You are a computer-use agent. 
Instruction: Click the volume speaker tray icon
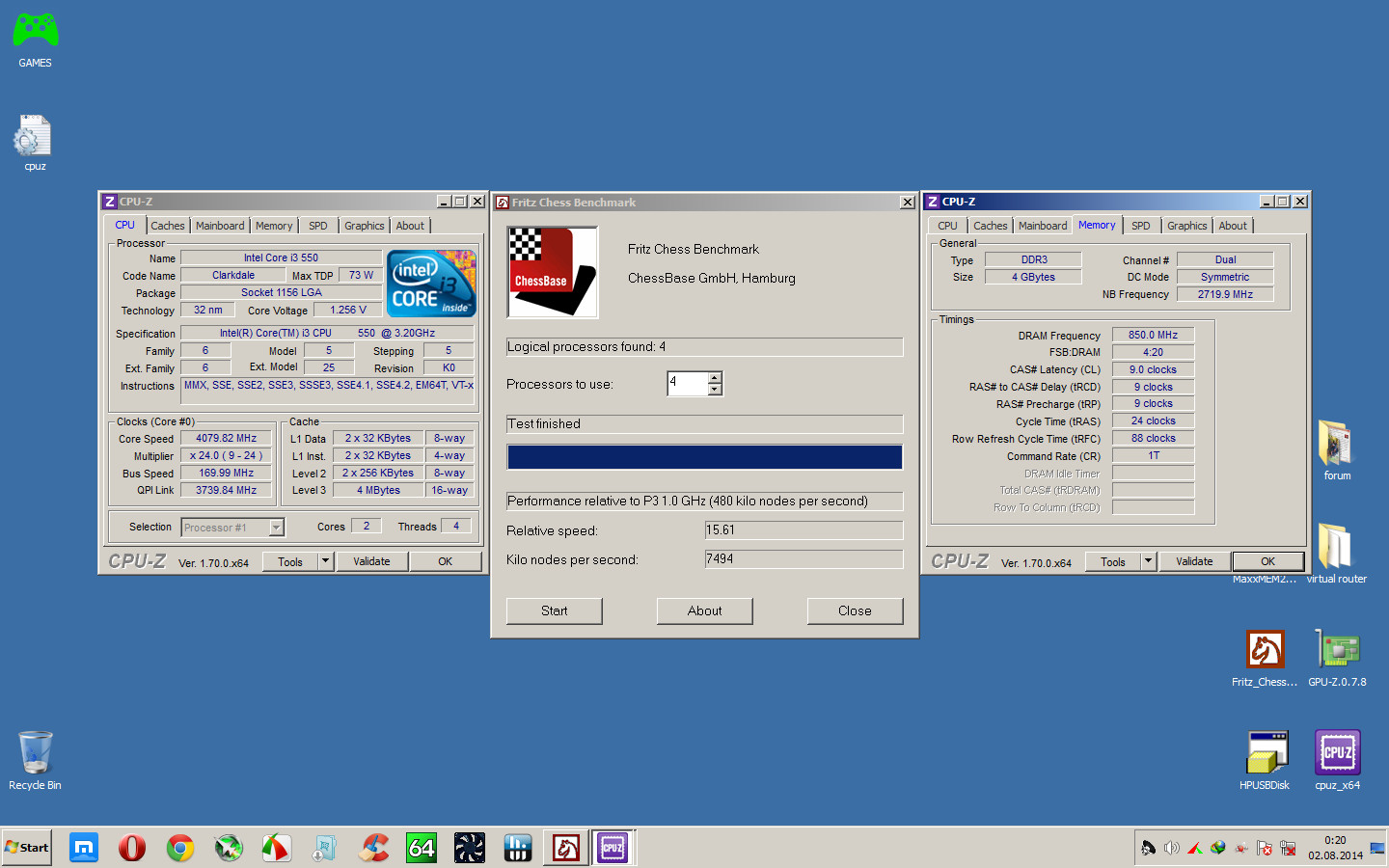tap(1171, 848)
